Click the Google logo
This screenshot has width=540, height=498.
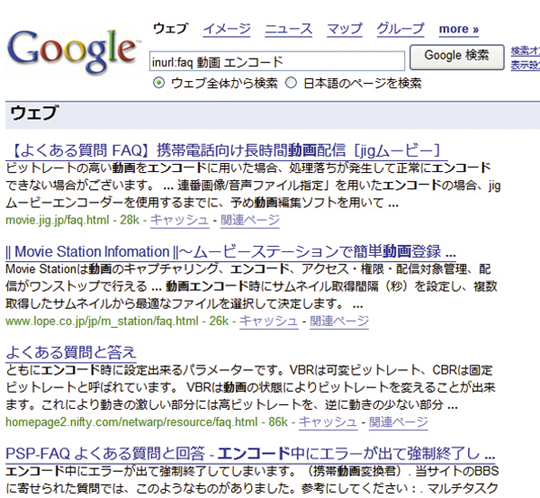click(72, 52)
